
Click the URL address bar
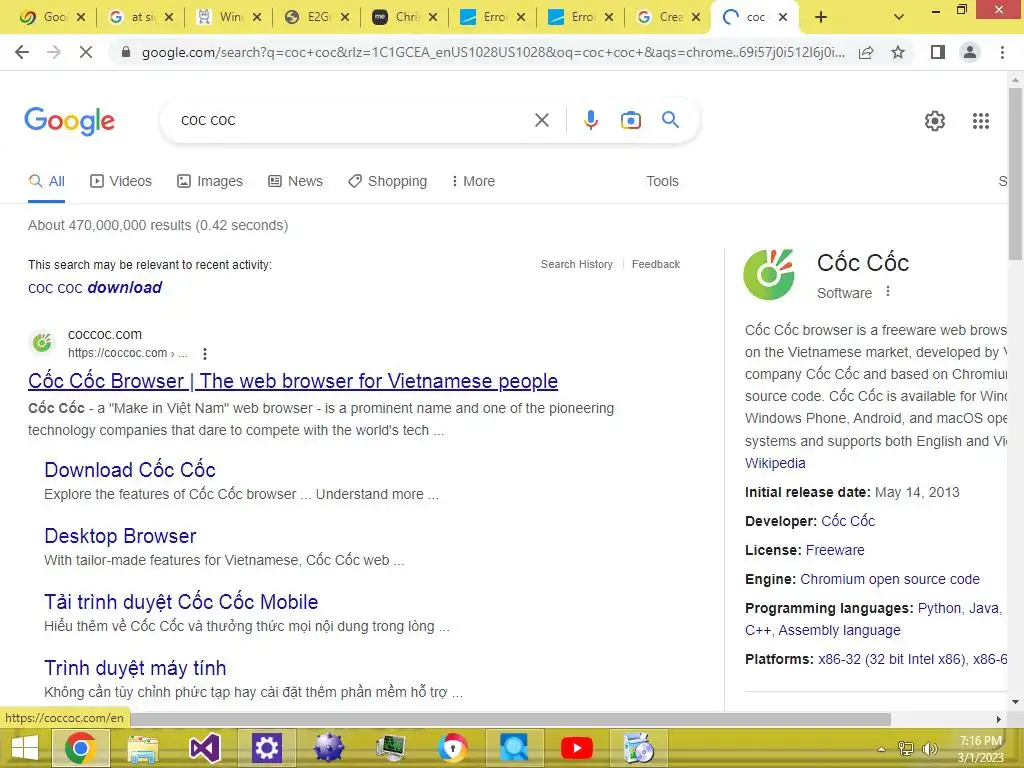point(493,52)
